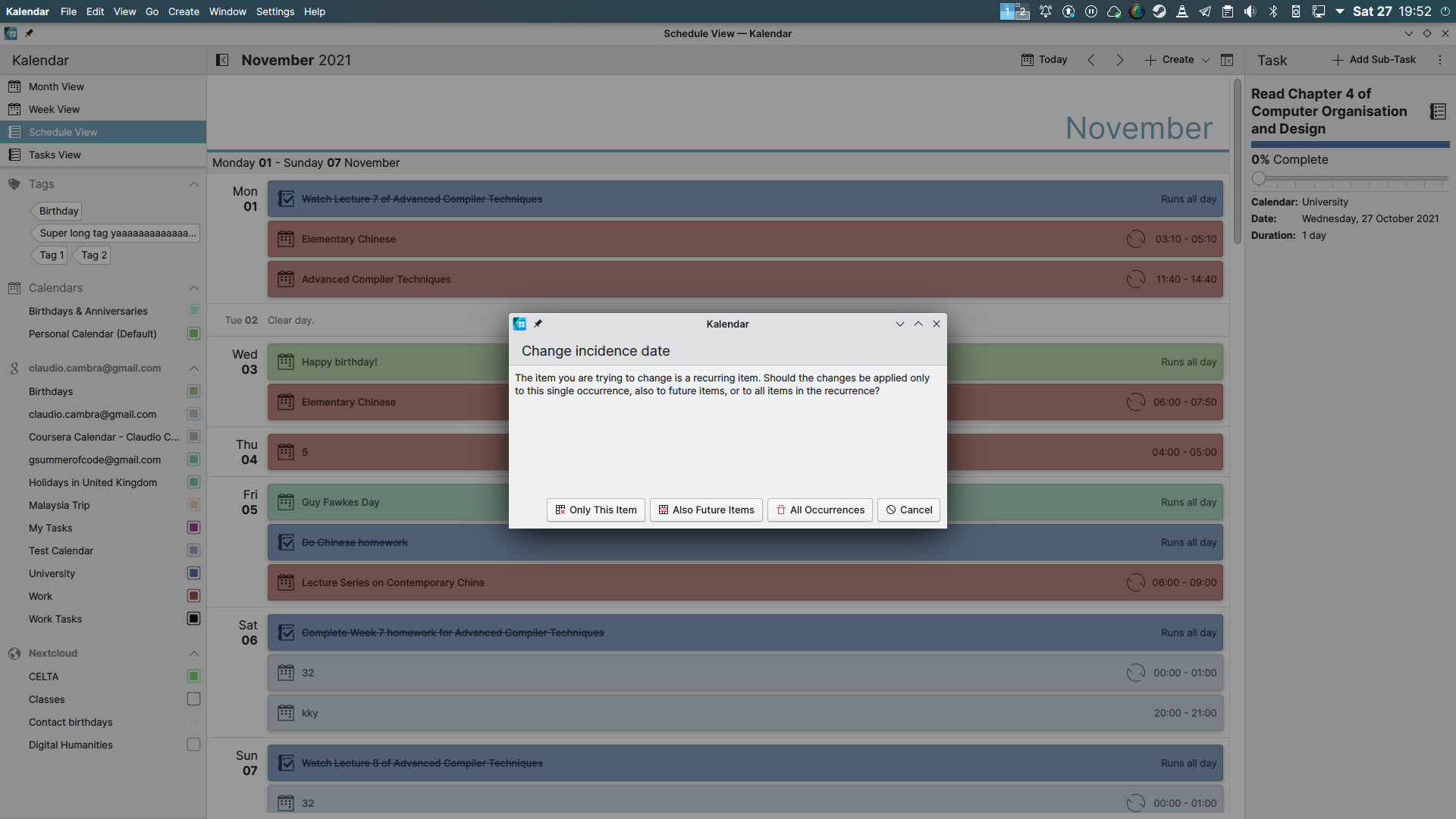
Task: Click the task list icon beside the task title
Action: tap(1438, 111)
